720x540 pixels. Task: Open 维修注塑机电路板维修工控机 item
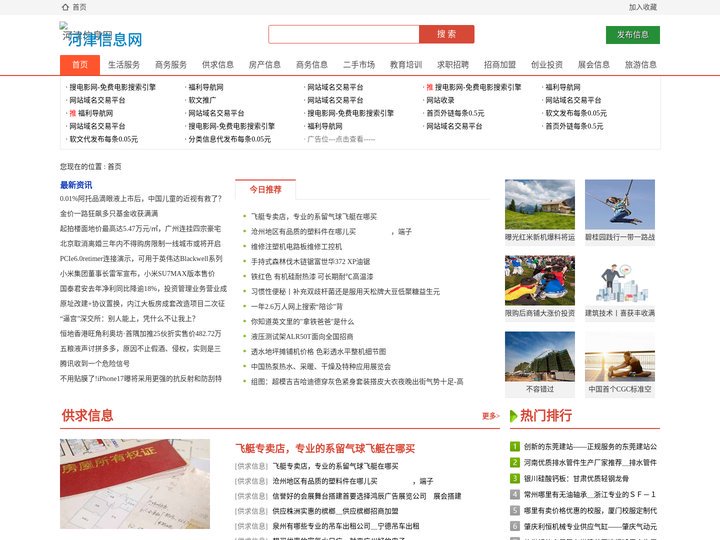[296, 247]
